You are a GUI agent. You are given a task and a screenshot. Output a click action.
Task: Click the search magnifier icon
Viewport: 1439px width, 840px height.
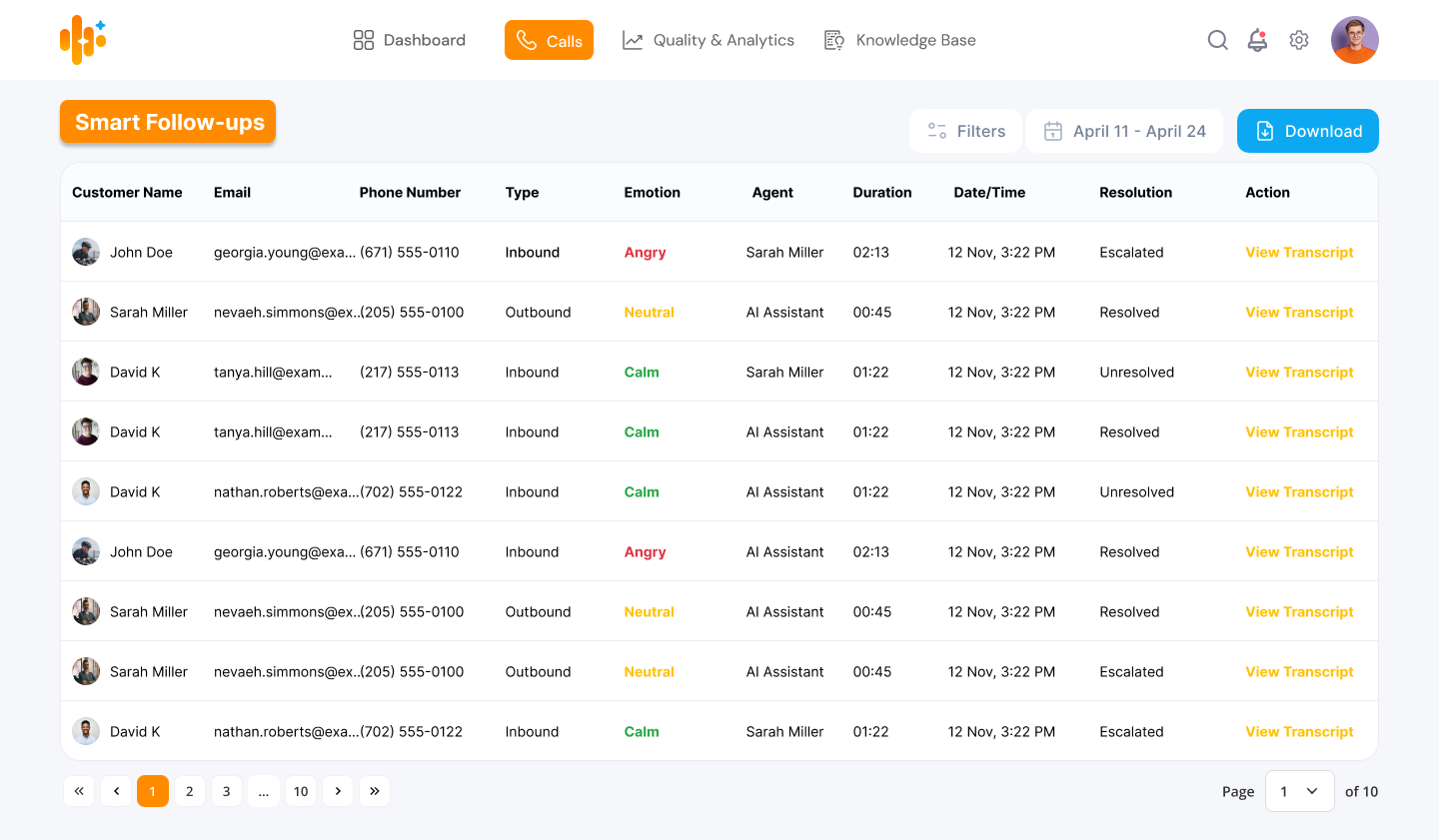[1217, 40]
